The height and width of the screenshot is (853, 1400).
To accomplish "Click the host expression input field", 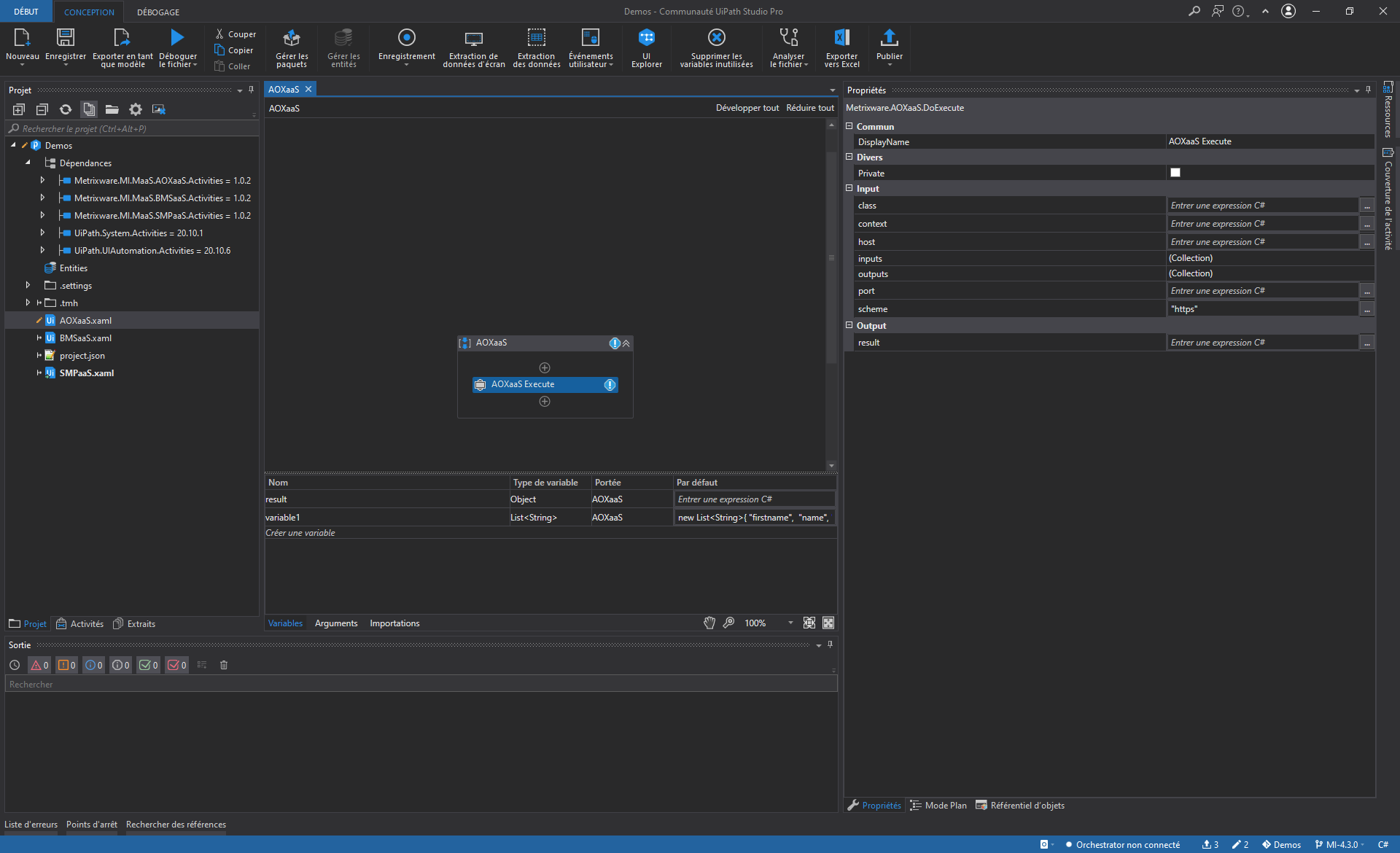I will point(1261,242).
